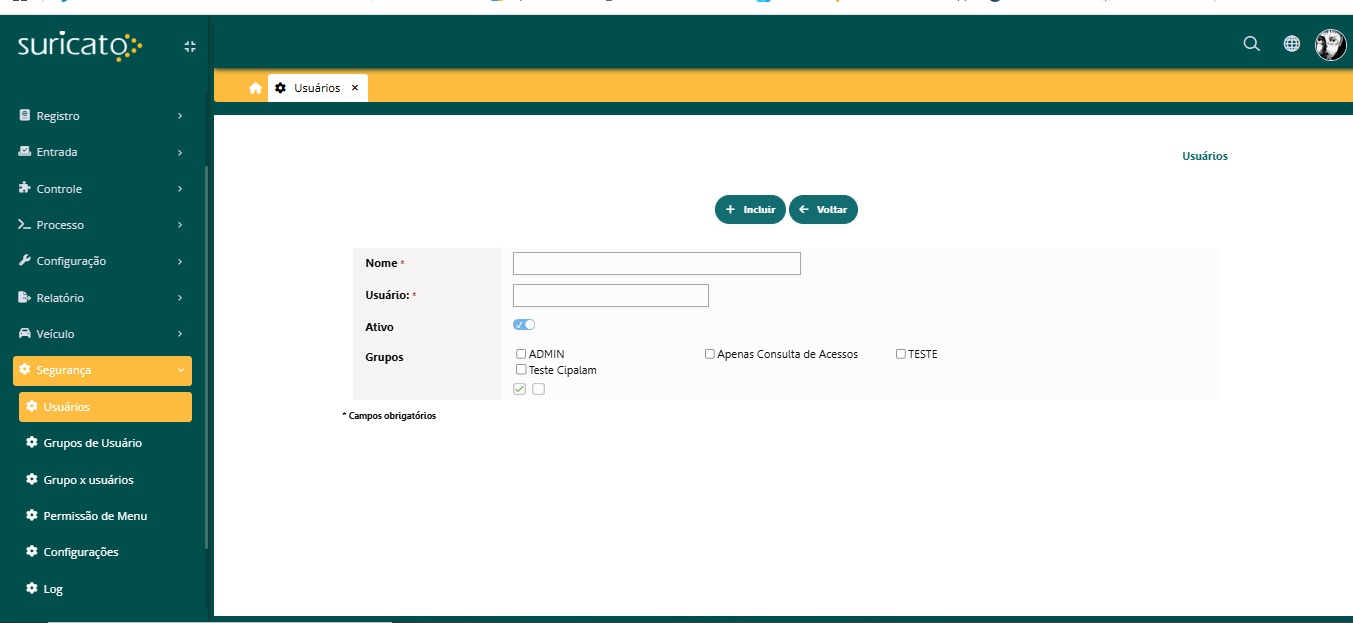
Task: Open Usuários in the sidebar
Action: click(105, 407)
